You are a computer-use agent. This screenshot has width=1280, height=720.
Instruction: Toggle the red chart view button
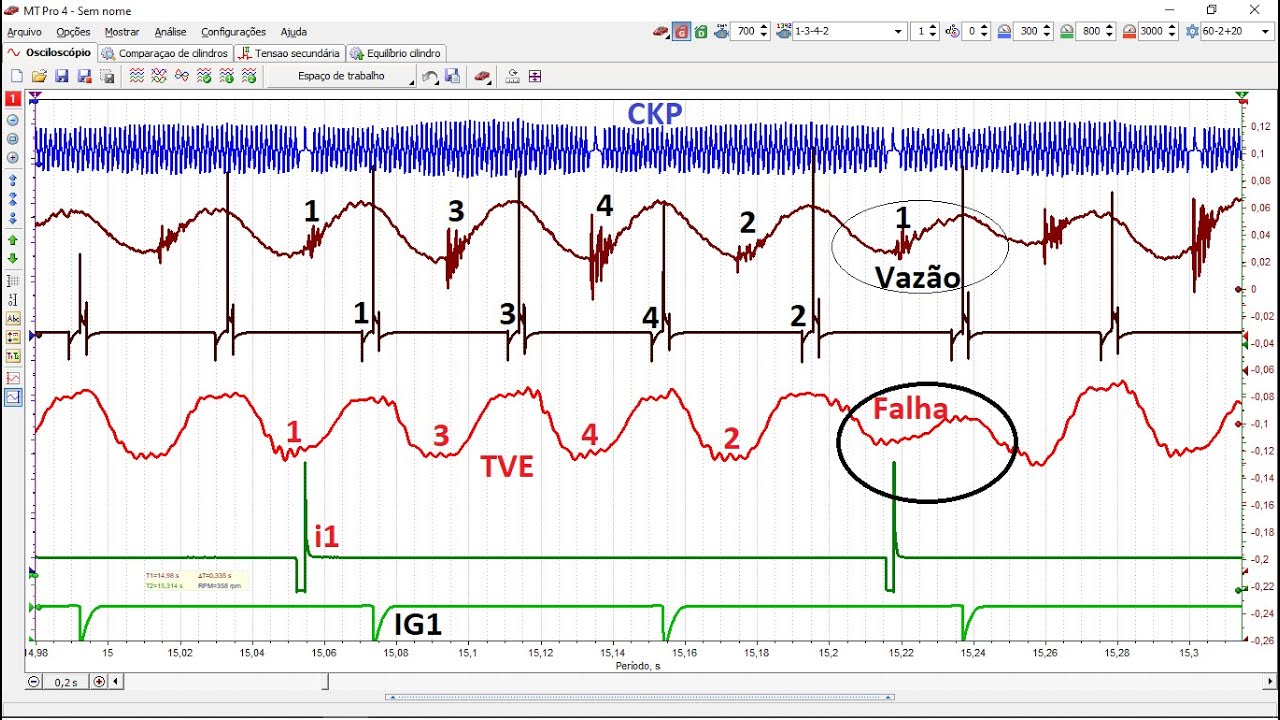point(13,378)
